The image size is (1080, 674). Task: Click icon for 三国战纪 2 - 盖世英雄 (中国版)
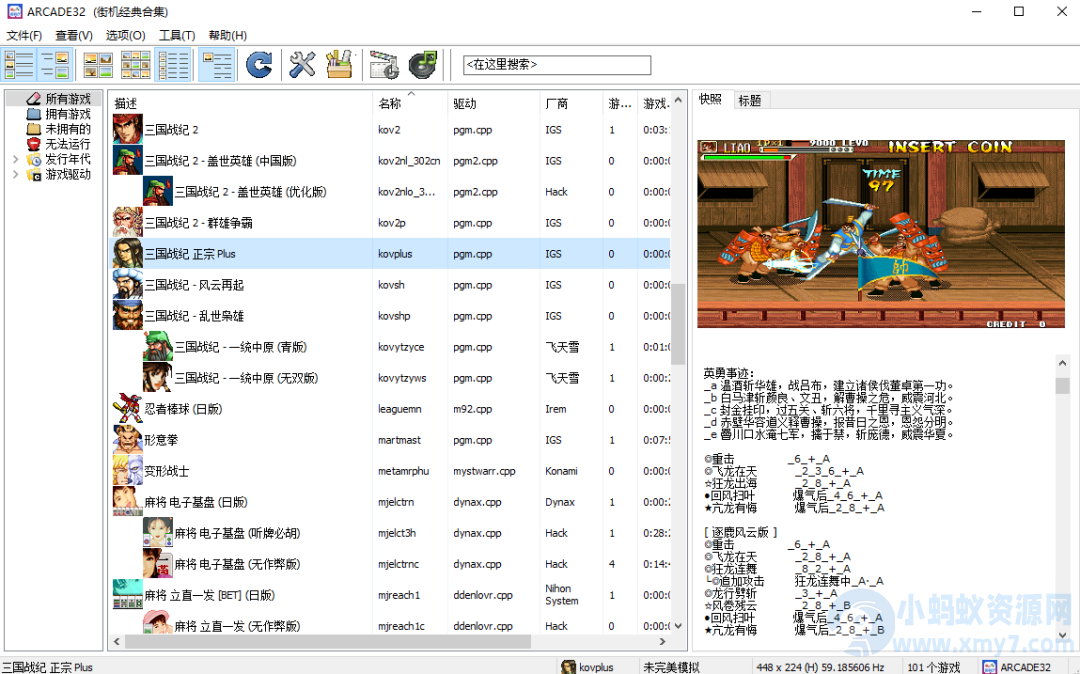[127, 160]
